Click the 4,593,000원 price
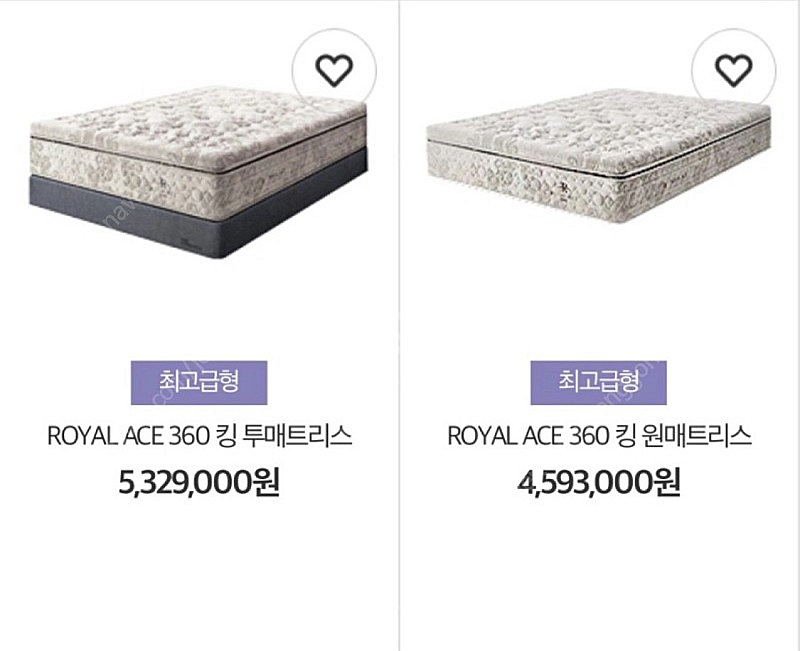 pyautogui.click(x=598, y=482)
